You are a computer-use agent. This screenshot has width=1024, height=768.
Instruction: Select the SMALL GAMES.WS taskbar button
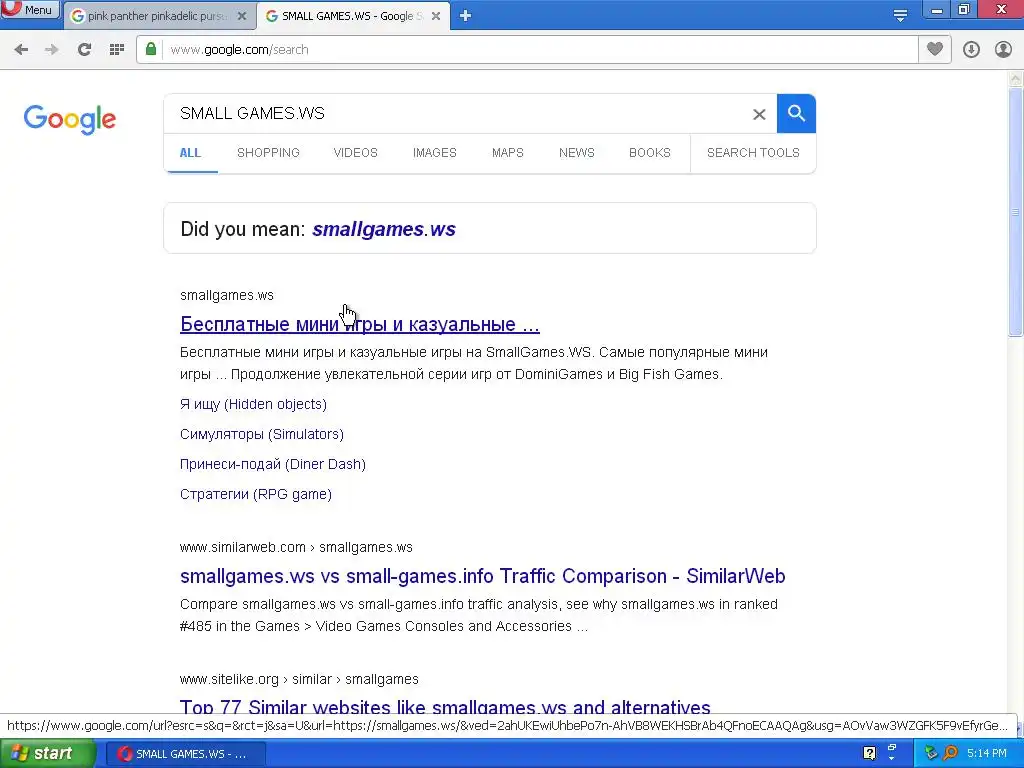coord(186,754)
